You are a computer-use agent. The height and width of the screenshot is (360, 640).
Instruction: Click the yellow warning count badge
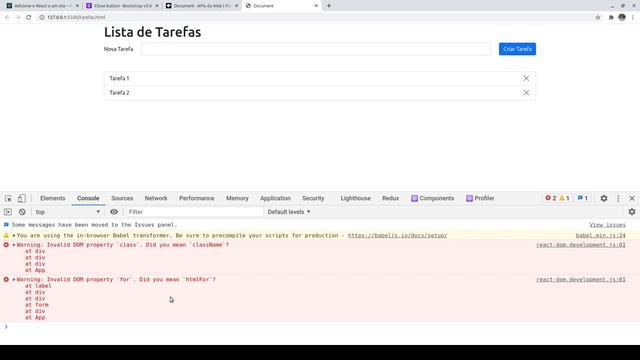564,198
